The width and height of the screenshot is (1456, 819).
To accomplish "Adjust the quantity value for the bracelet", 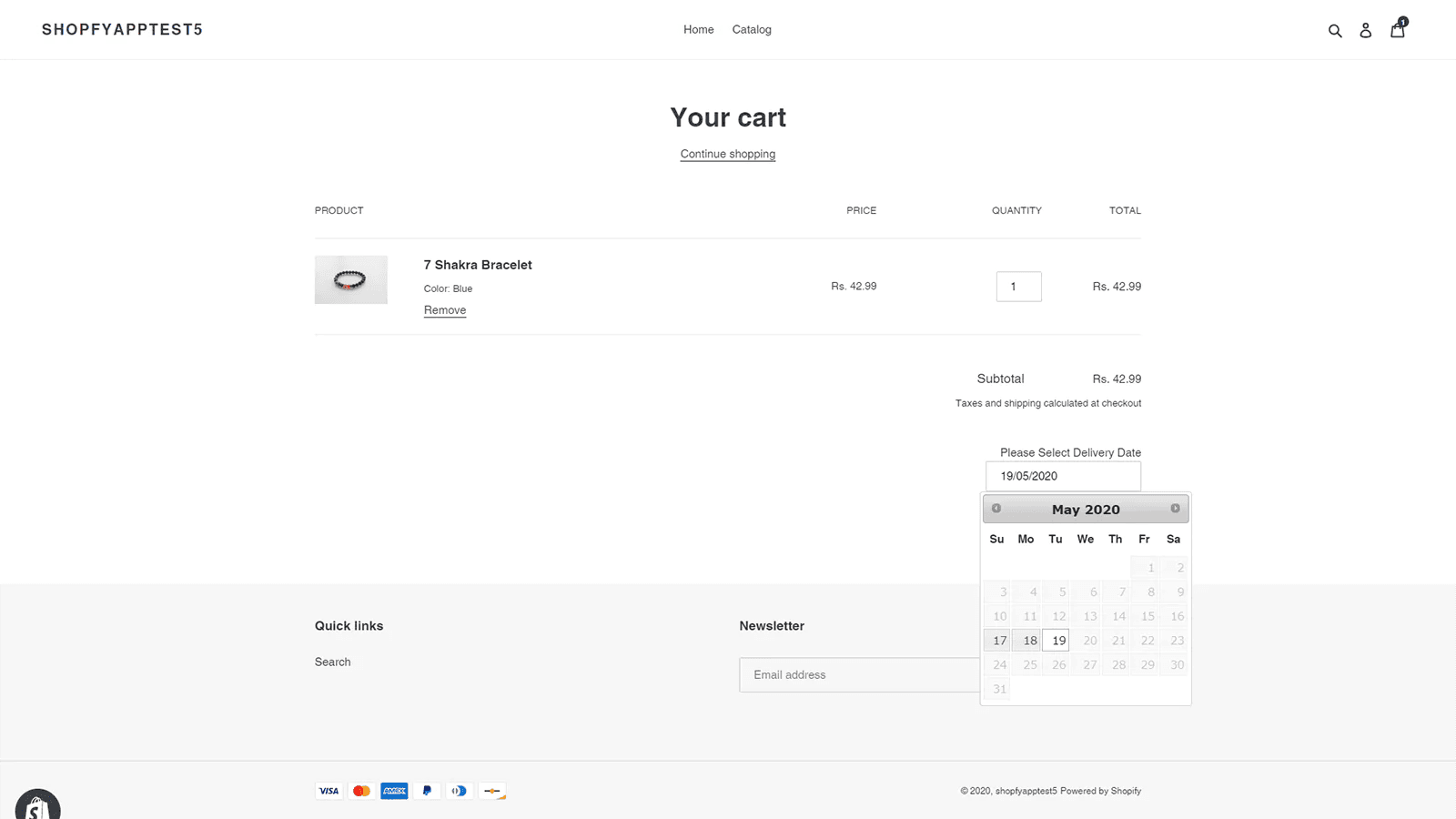I will coord(1018,286).
